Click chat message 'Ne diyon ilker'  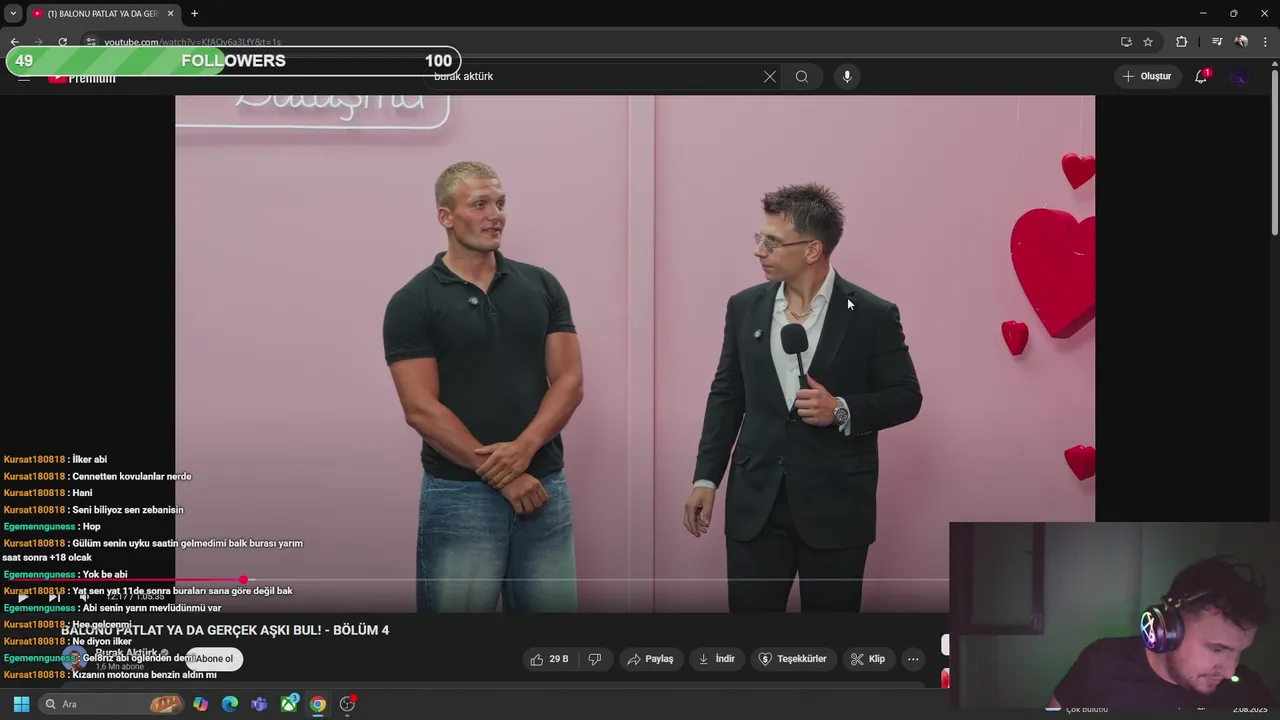coord(102,641)
